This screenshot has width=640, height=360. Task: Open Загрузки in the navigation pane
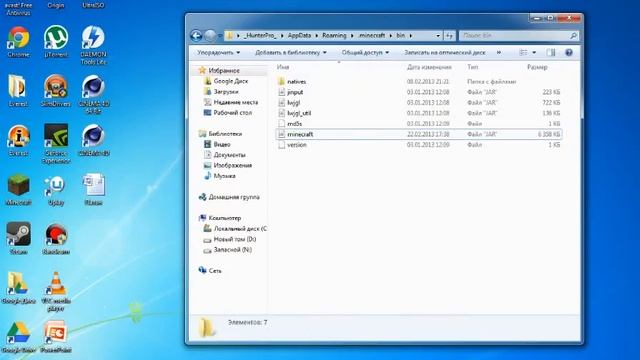coord(226,91)
